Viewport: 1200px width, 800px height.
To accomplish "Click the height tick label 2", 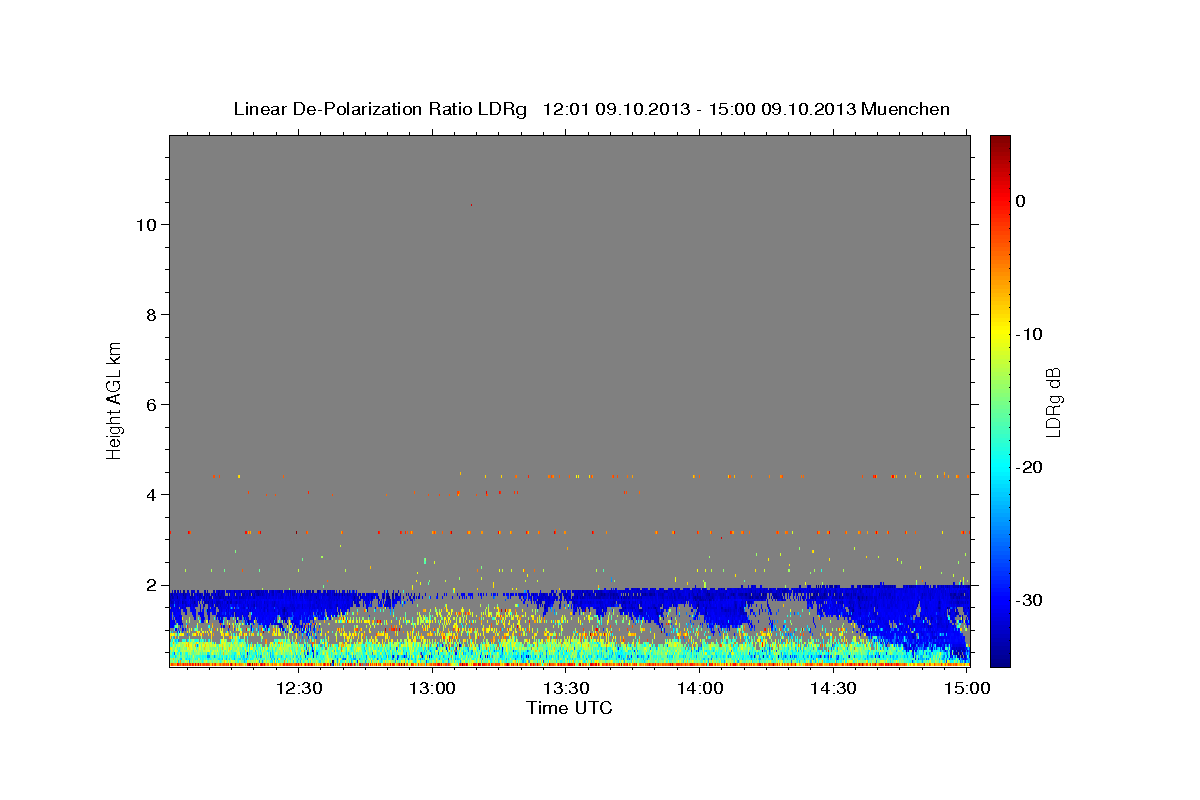I will point(152,584).
